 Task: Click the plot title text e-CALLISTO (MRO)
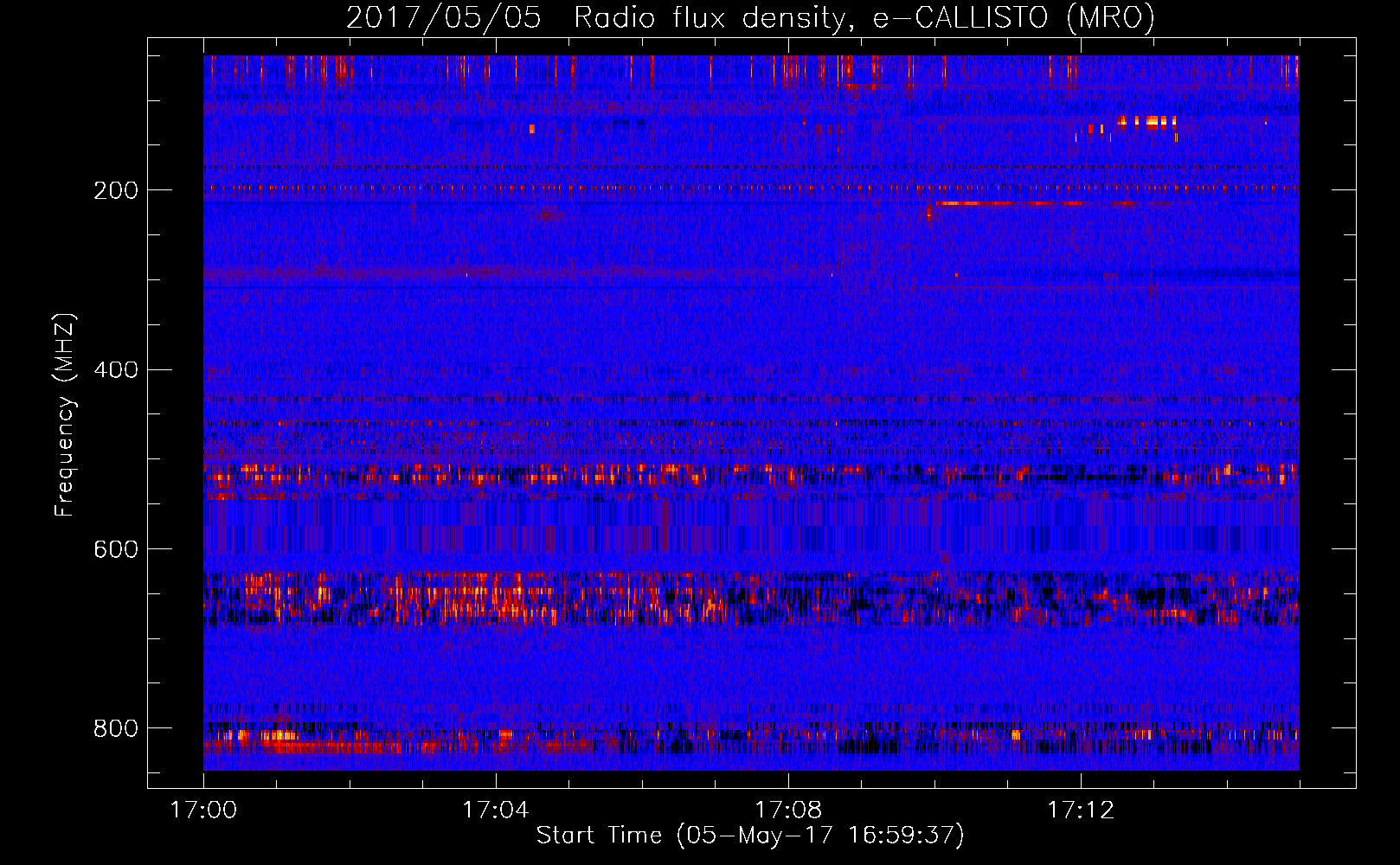click(x=1014, y=17)
